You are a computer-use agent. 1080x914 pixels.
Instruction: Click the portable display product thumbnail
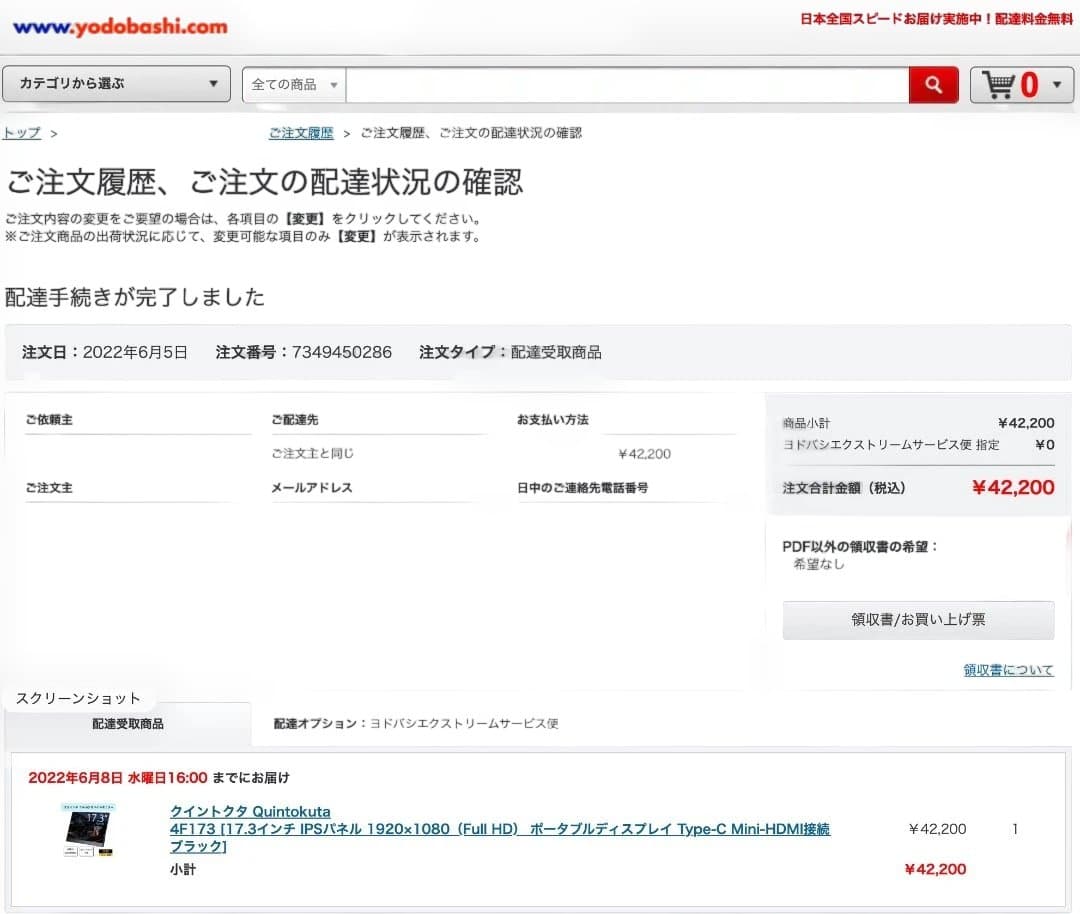tap(89, 829)
